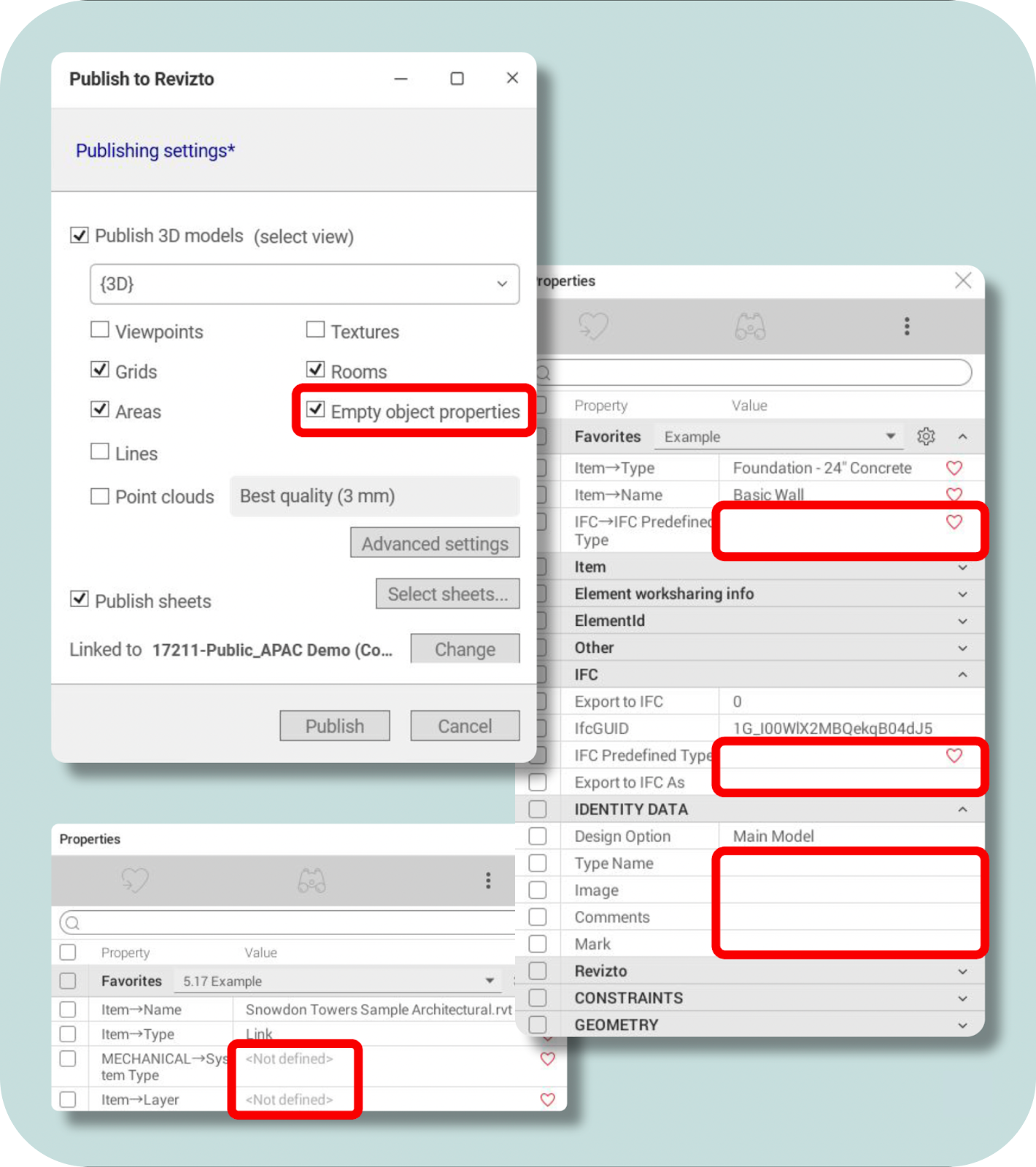Expand the CONSTRAINTS section
This screenshot has width=1036, height=1167.
pyautogui.click(x=963, y=998)
